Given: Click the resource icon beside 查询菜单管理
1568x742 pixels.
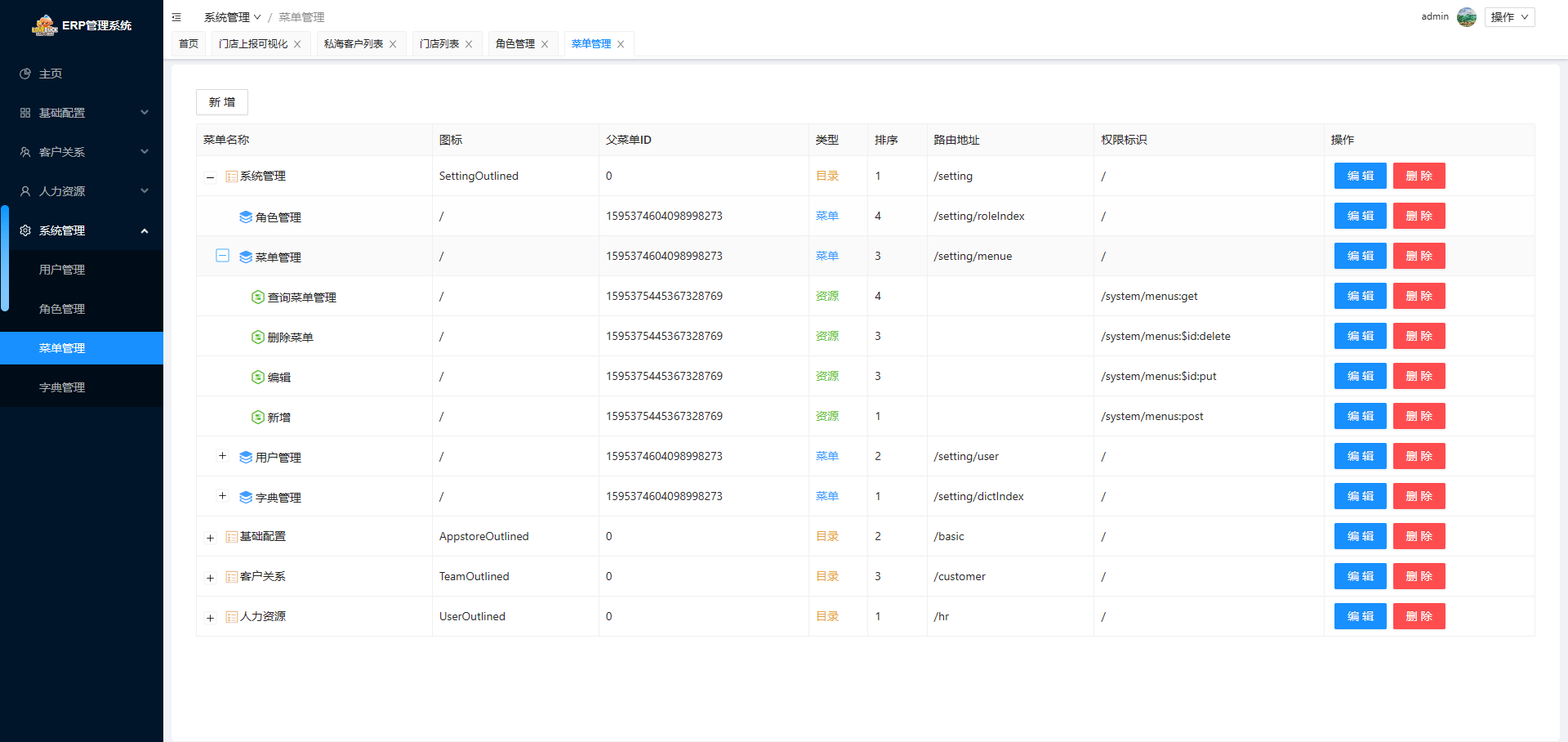Looking at the screenshot, I should pyautogui.click(x=258, y=297).
